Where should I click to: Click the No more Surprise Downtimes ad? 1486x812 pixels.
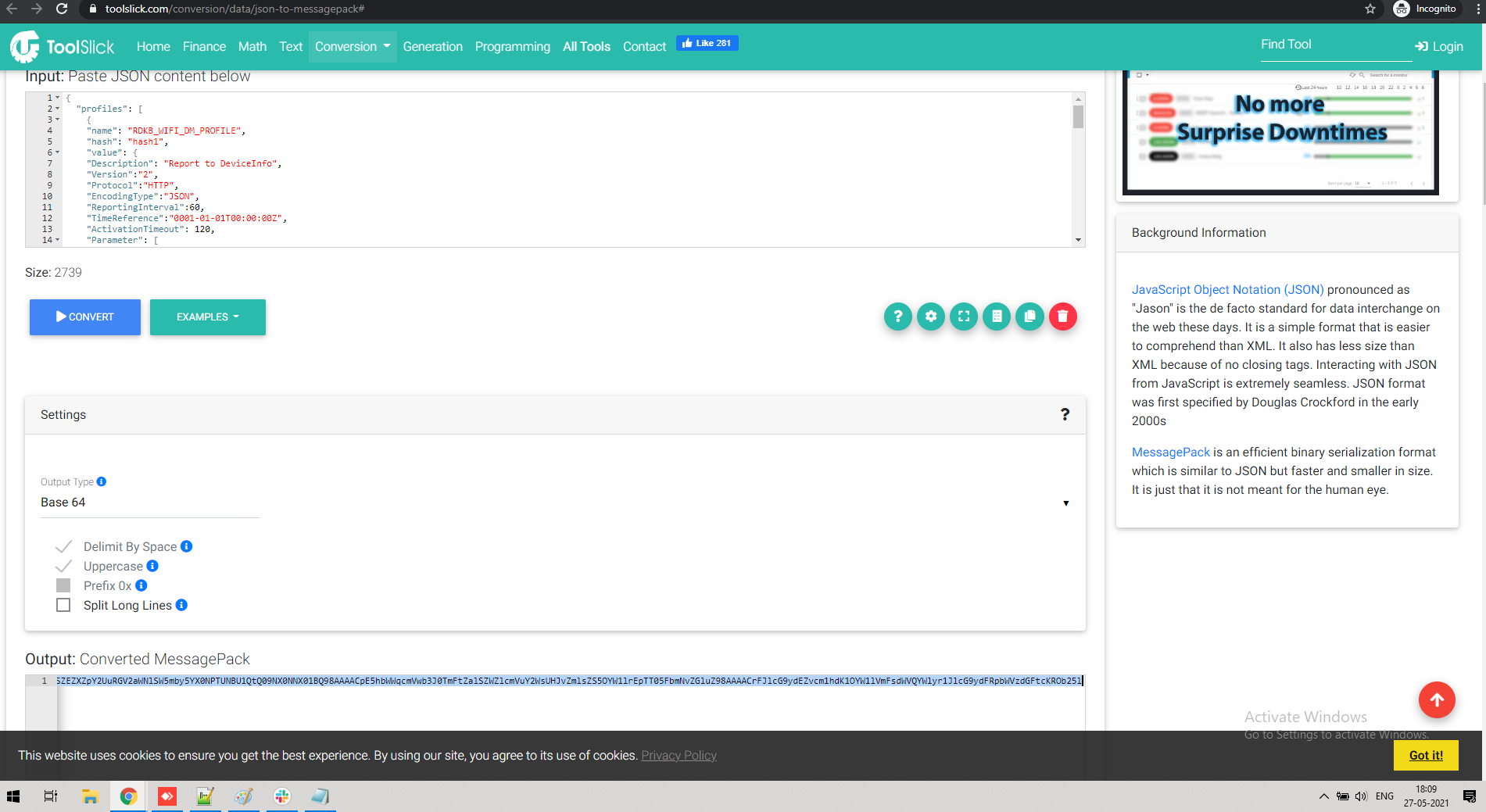[1280, 131]
